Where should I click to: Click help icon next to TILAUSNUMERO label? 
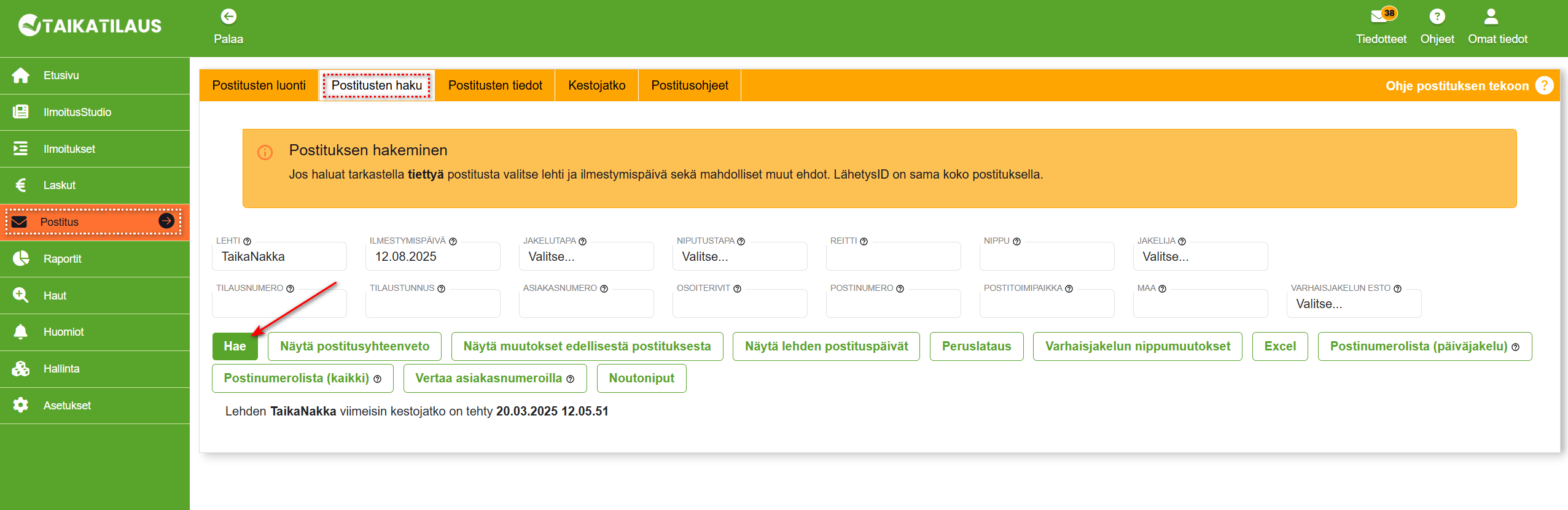(290, 288)
